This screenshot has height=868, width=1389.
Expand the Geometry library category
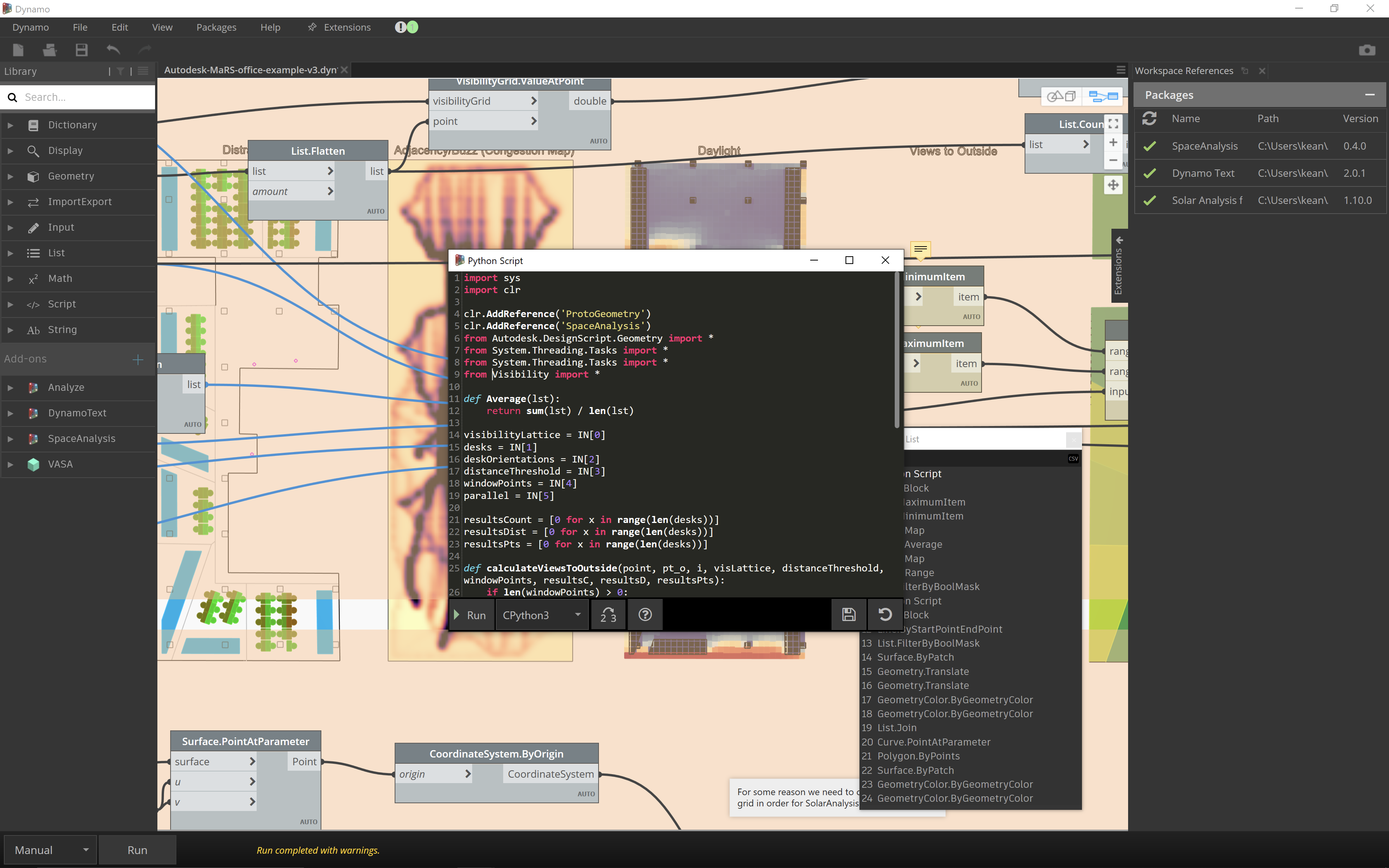tap(71, 176)
